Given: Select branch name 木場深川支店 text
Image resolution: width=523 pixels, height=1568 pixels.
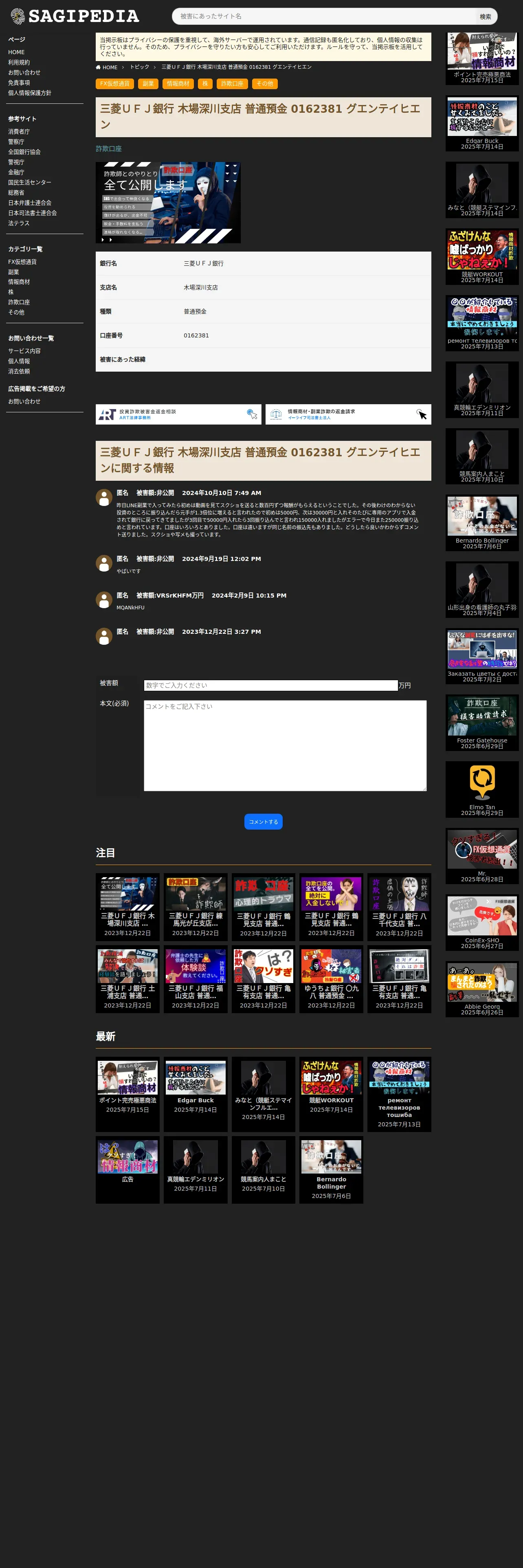Looking at the screenshot, I should pos(201,287).
